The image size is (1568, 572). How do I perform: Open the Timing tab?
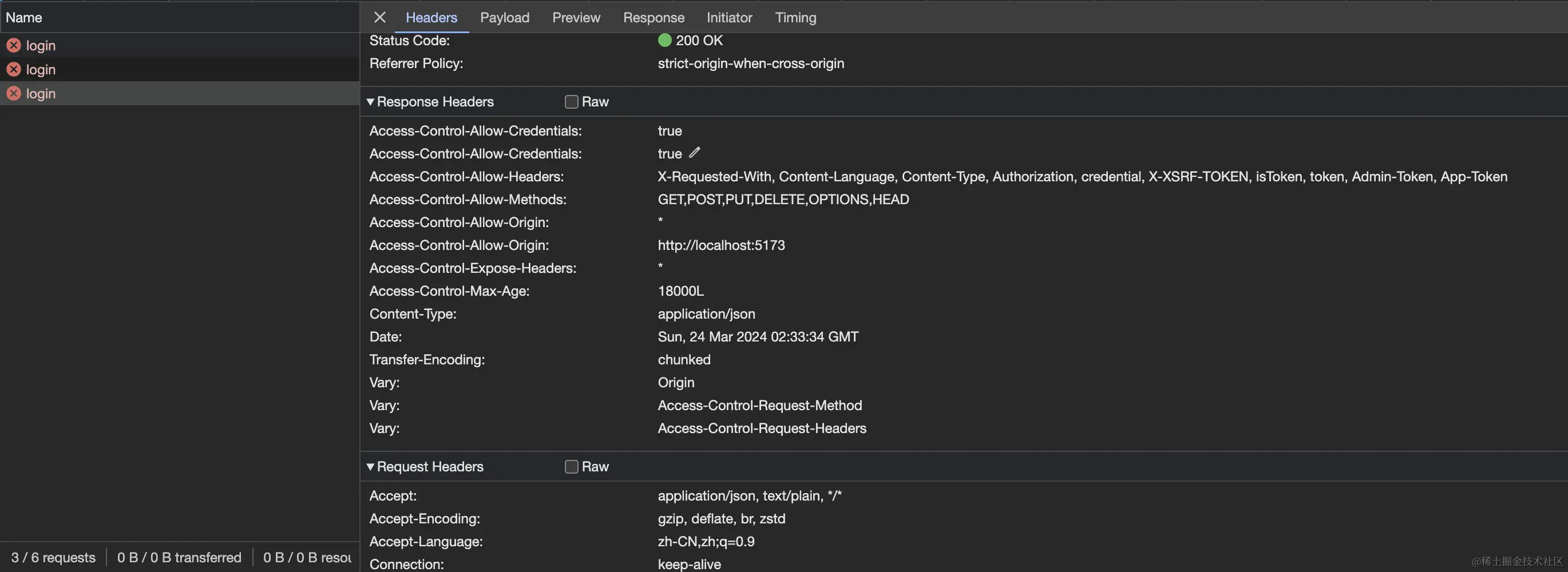click(x=795, y=17)
